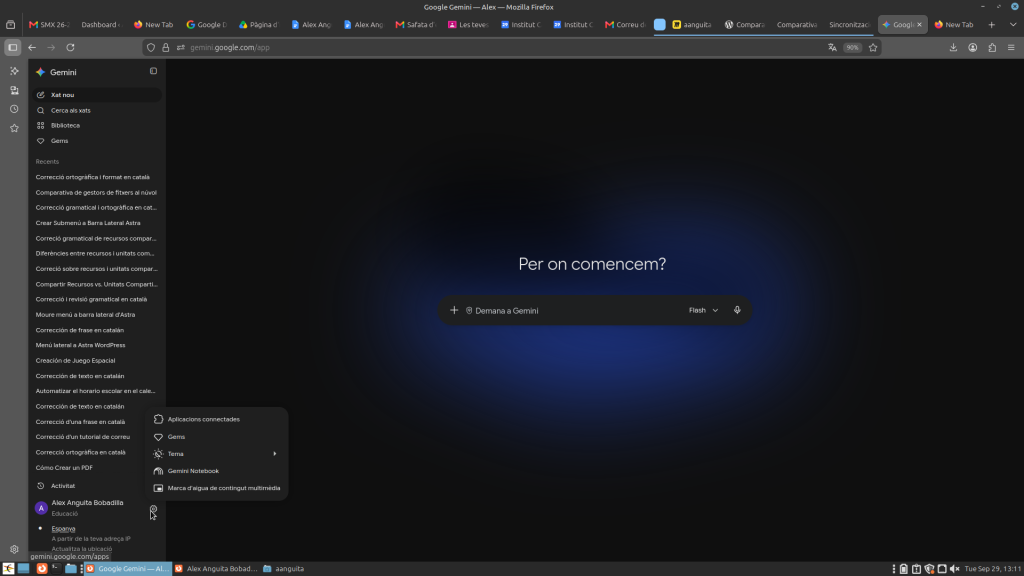Open the list all tabs chevron
The image size is (1024, 576).
[1013, 25]
